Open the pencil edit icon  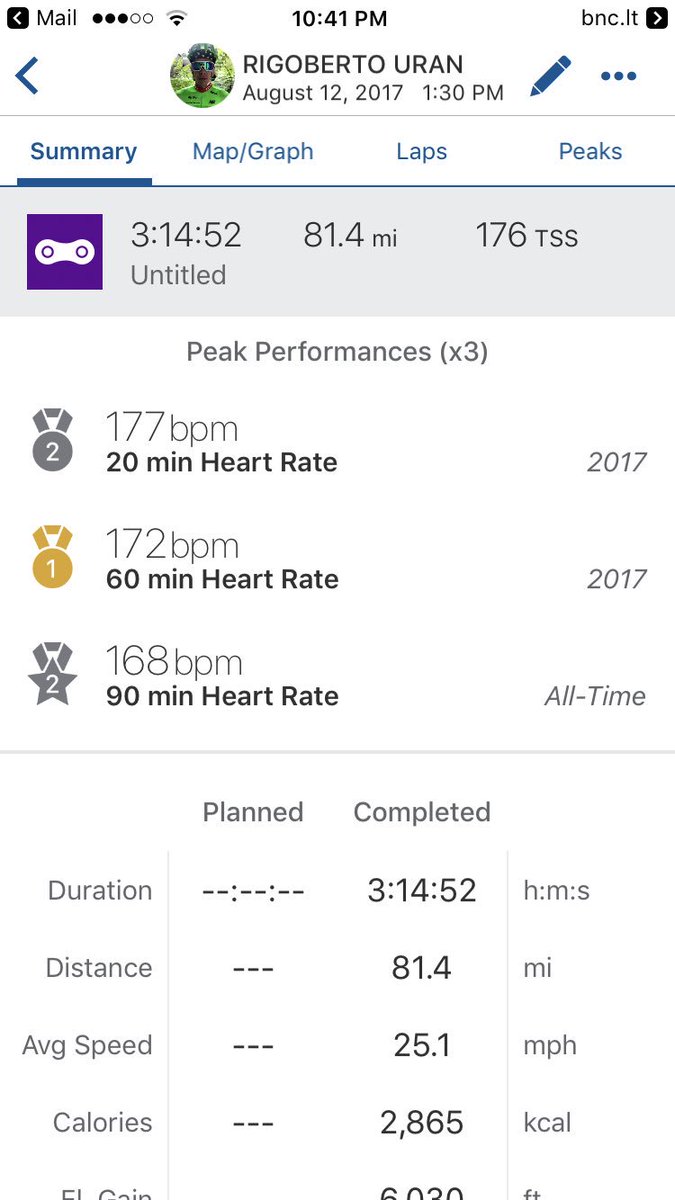coord(550,76)
